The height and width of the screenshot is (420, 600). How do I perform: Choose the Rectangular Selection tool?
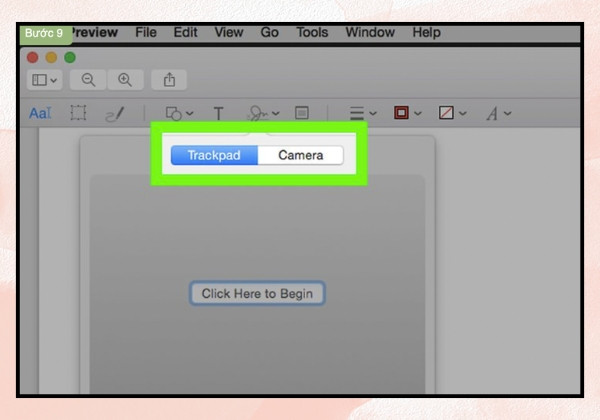point(78,113)
